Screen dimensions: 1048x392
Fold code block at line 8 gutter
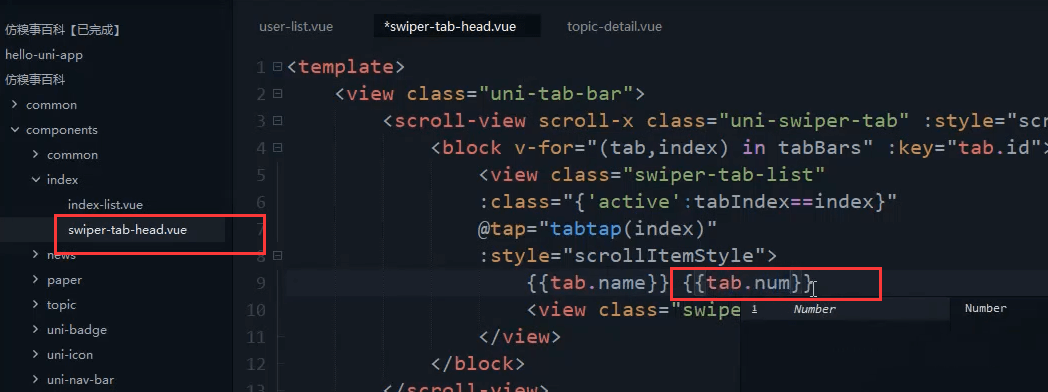277,255
